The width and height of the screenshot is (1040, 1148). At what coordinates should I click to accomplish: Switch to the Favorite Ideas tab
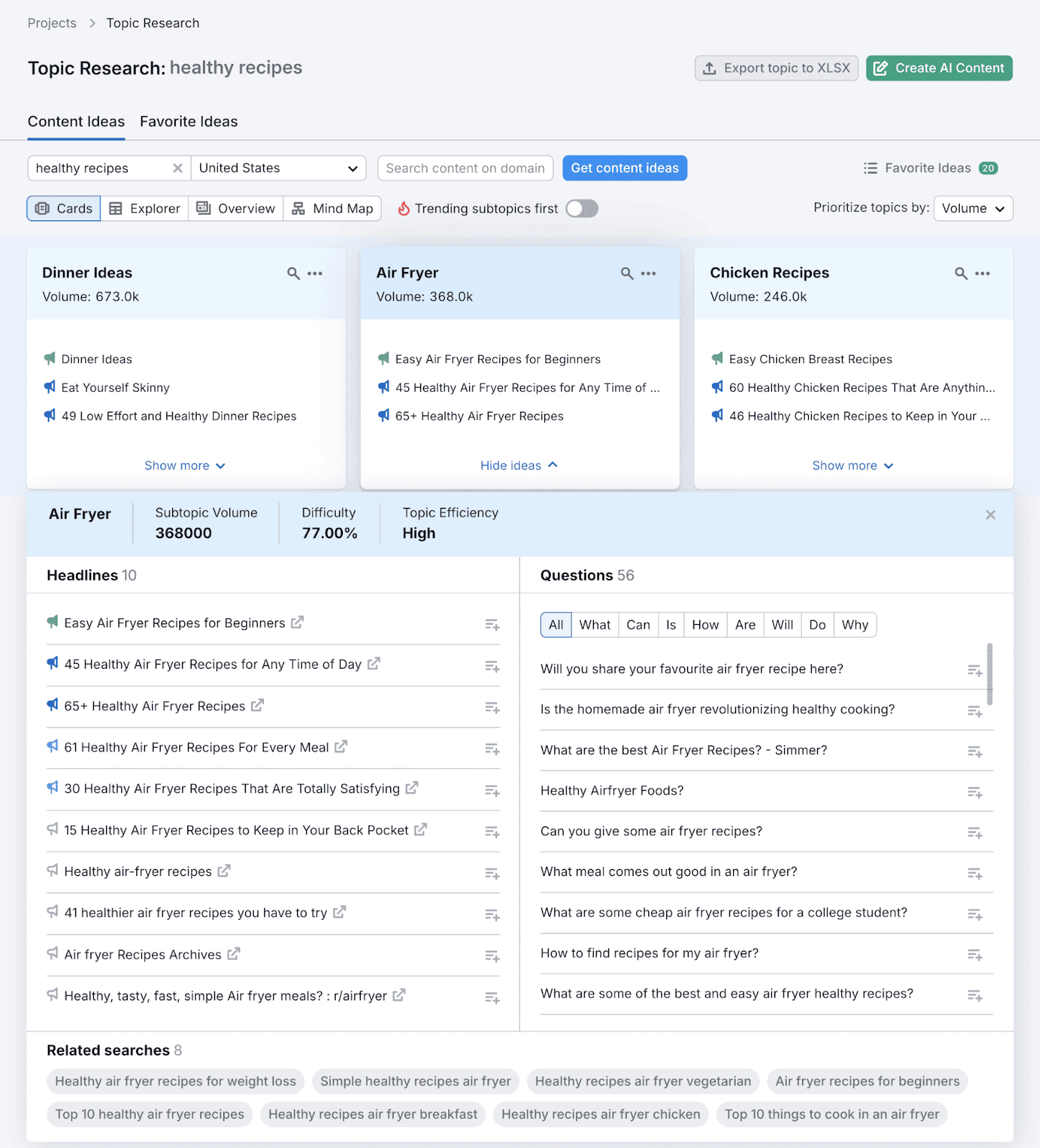pos(189,122)
